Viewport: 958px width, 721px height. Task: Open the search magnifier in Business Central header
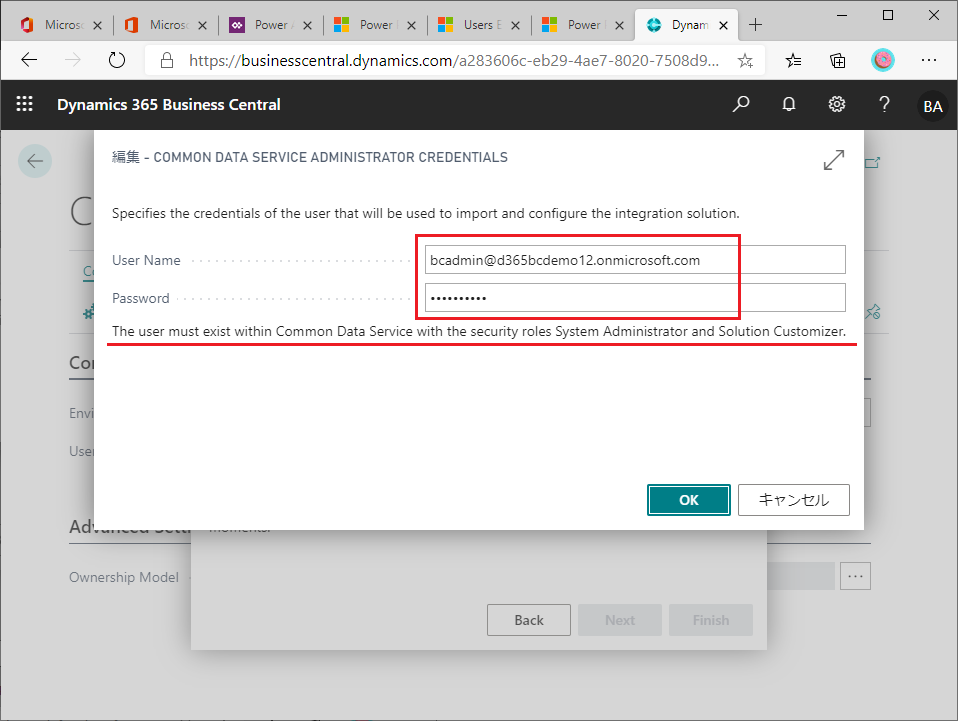point(740,104)
